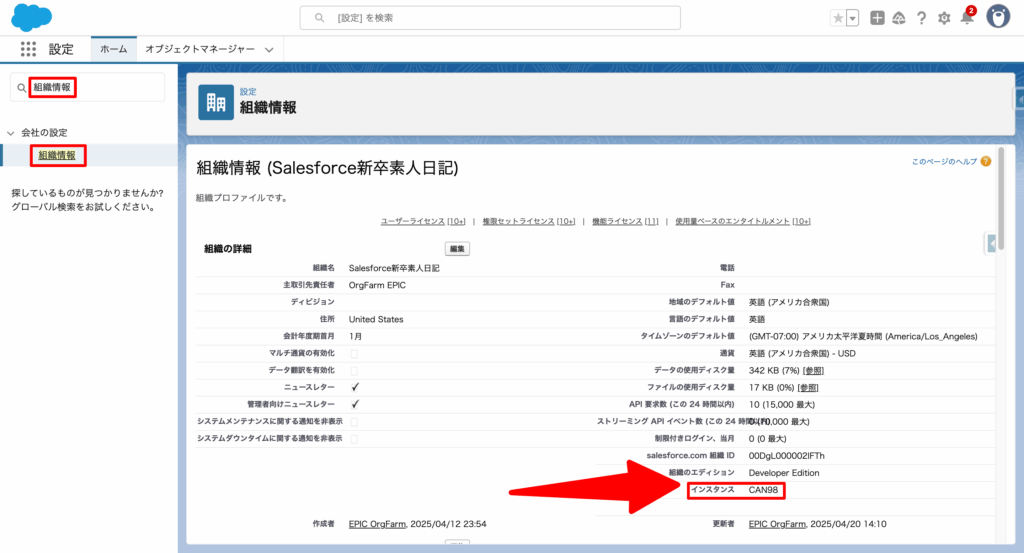Viewport: 1024px width, 553px height.
Task: Select 組織情報 in the setup tree
Action: pyautogui.click(x=57, y=155)
